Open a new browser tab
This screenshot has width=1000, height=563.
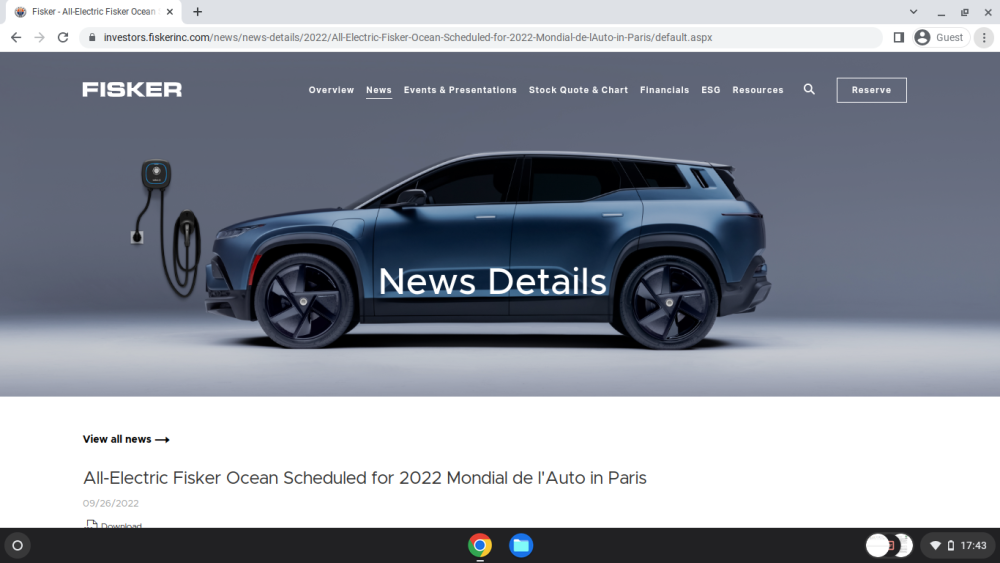point(198,11)
